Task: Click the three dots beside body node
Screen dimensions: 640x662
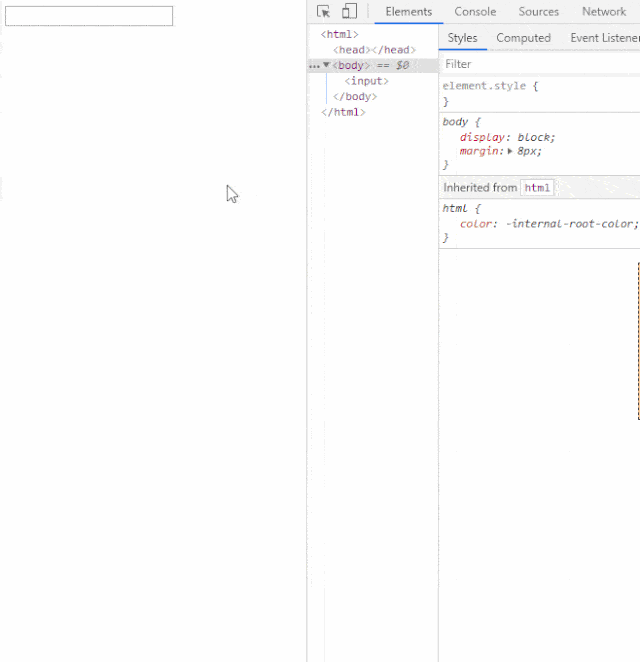Action: (314, 66)
